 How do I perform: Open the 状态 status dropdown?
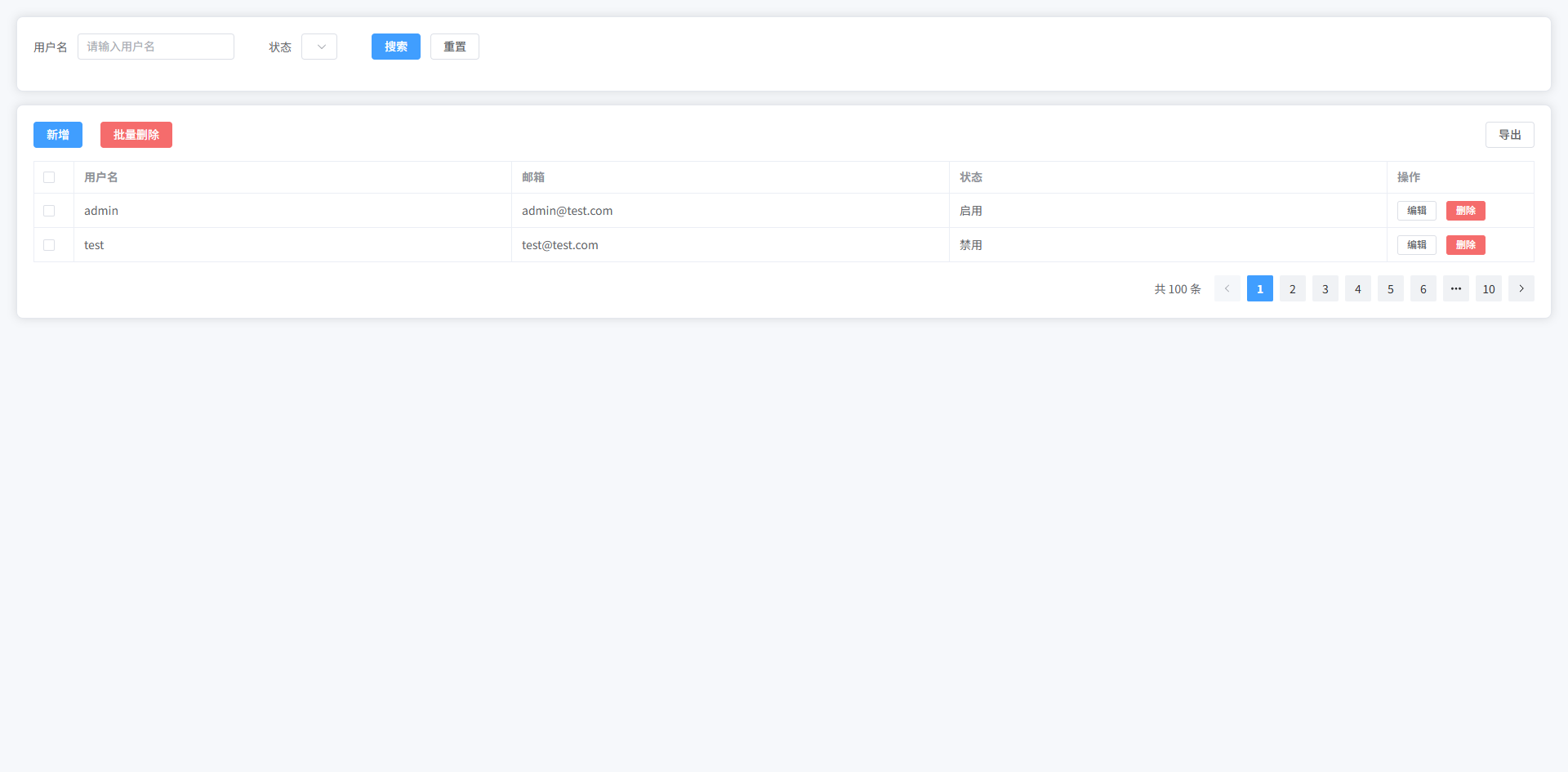pyautogui.click(x=319, y=47)
